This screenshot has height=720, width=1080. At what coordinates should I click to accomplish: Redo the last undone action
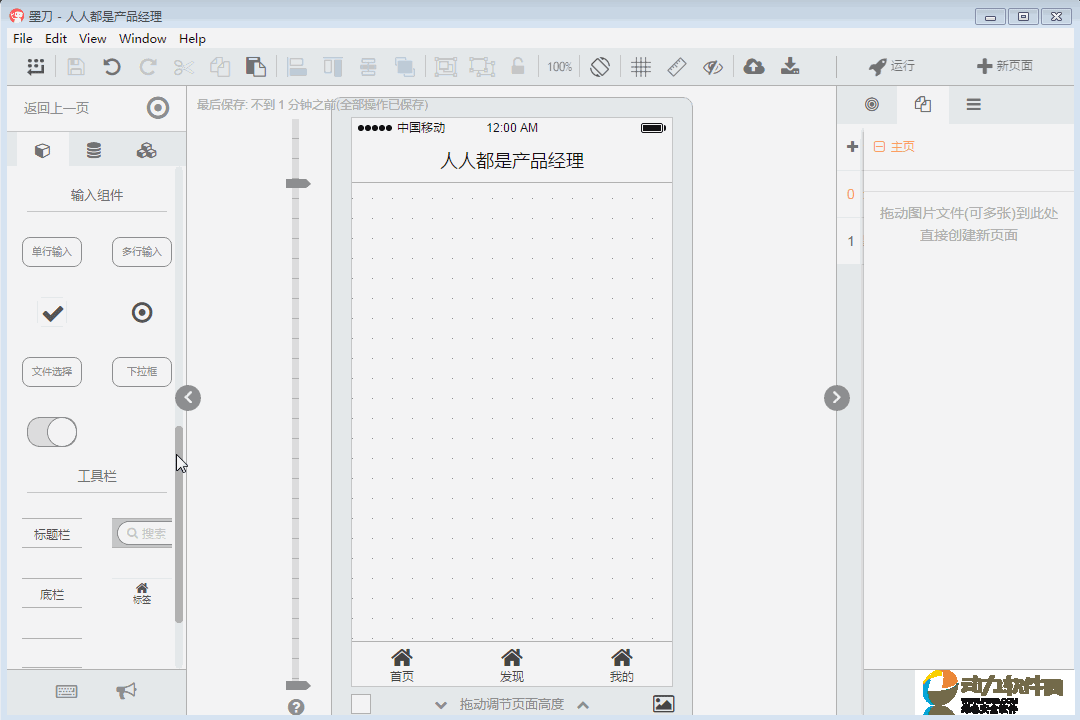[x=147, y=67]
